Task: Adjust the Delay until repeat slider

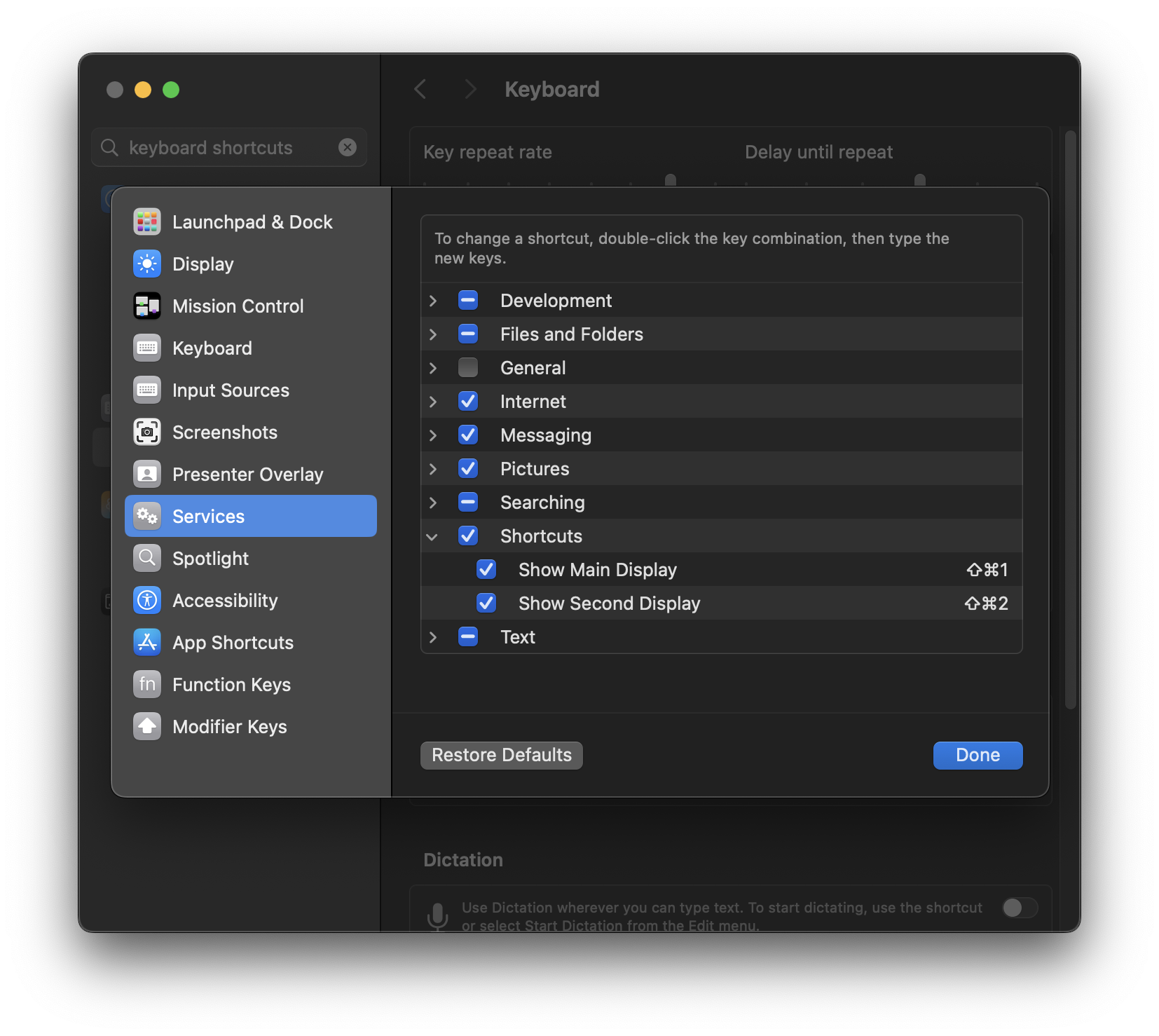Action: click(920, 180)
